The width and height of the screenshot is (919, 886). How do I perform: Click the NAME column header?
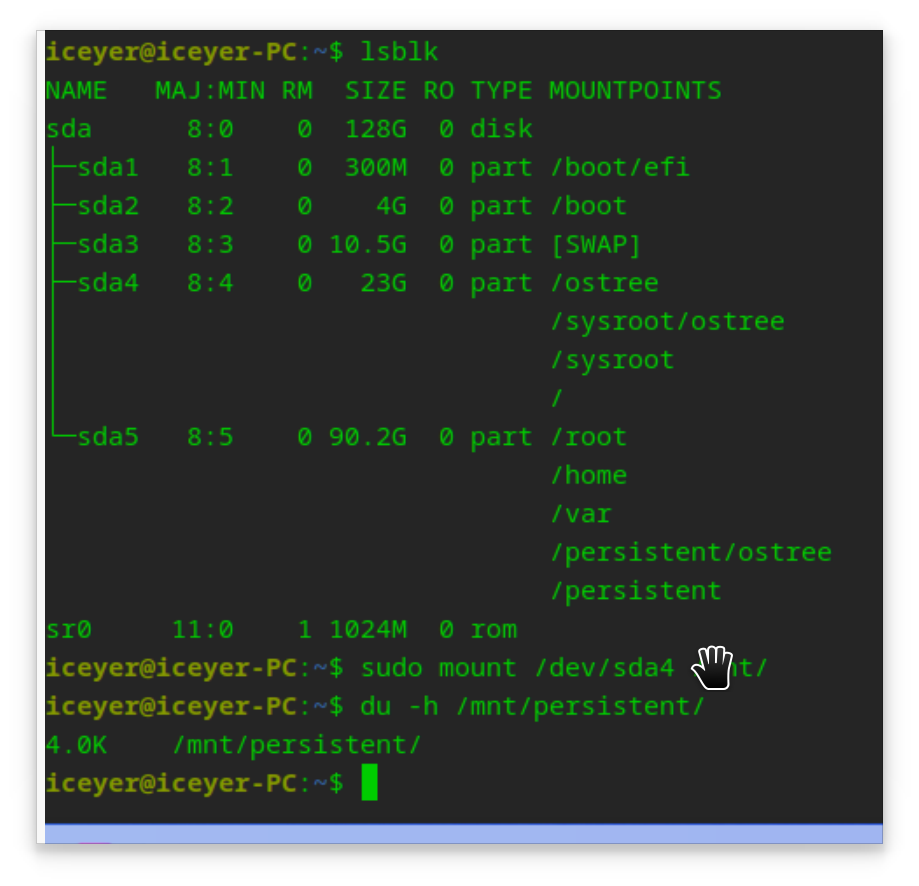(76, 91)
